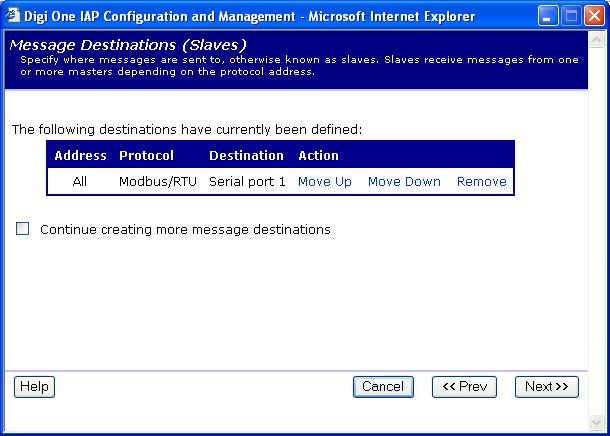The width and height of the screenshot is (610, 436).
Task: Move the Serial port 1 entry down
Action: pyautogui.click(x=404, y=182)
